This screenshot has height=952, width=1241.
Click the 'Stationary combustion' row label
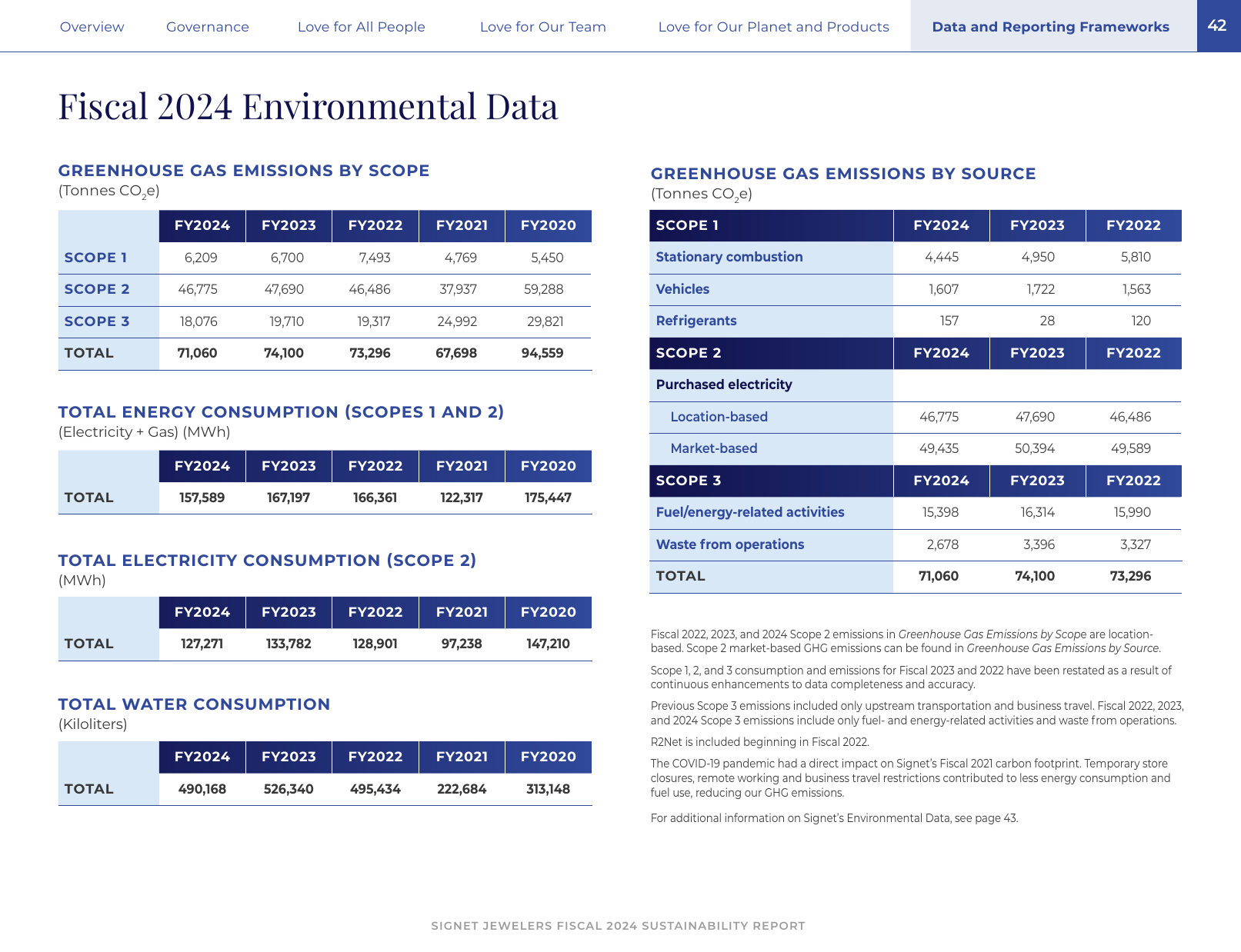pos(729,257)
